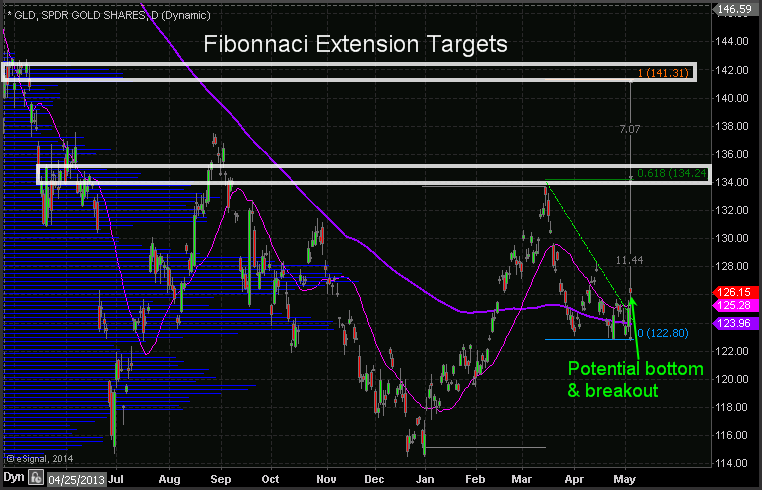Screen dimensions: 762x490
Task: Click the 142.00 price axis label
Action: click(x=732, y=70)
